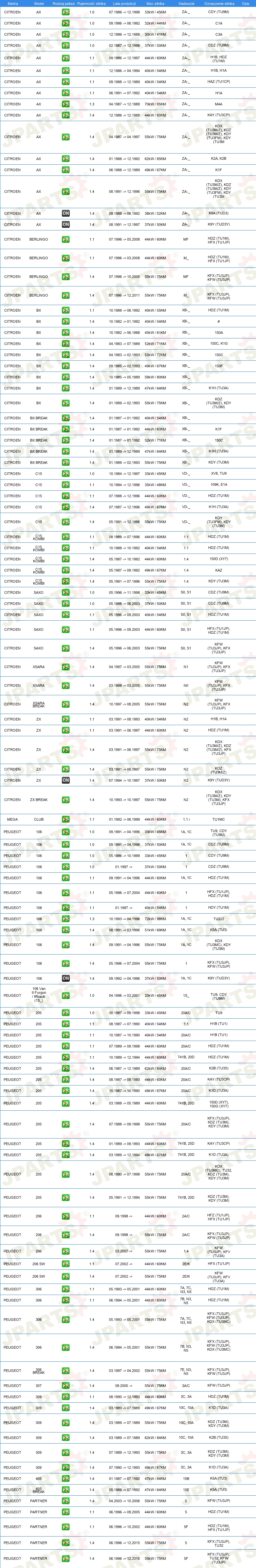
Task: Click the PB icon in the 206 SW 1.1 row
Action: 66,1264
